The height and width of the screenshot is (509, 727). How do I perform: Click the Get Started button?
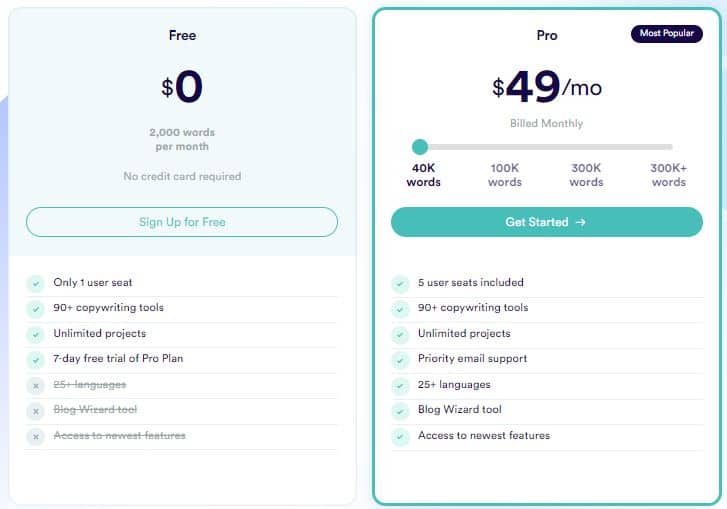[x=547, y=222]
